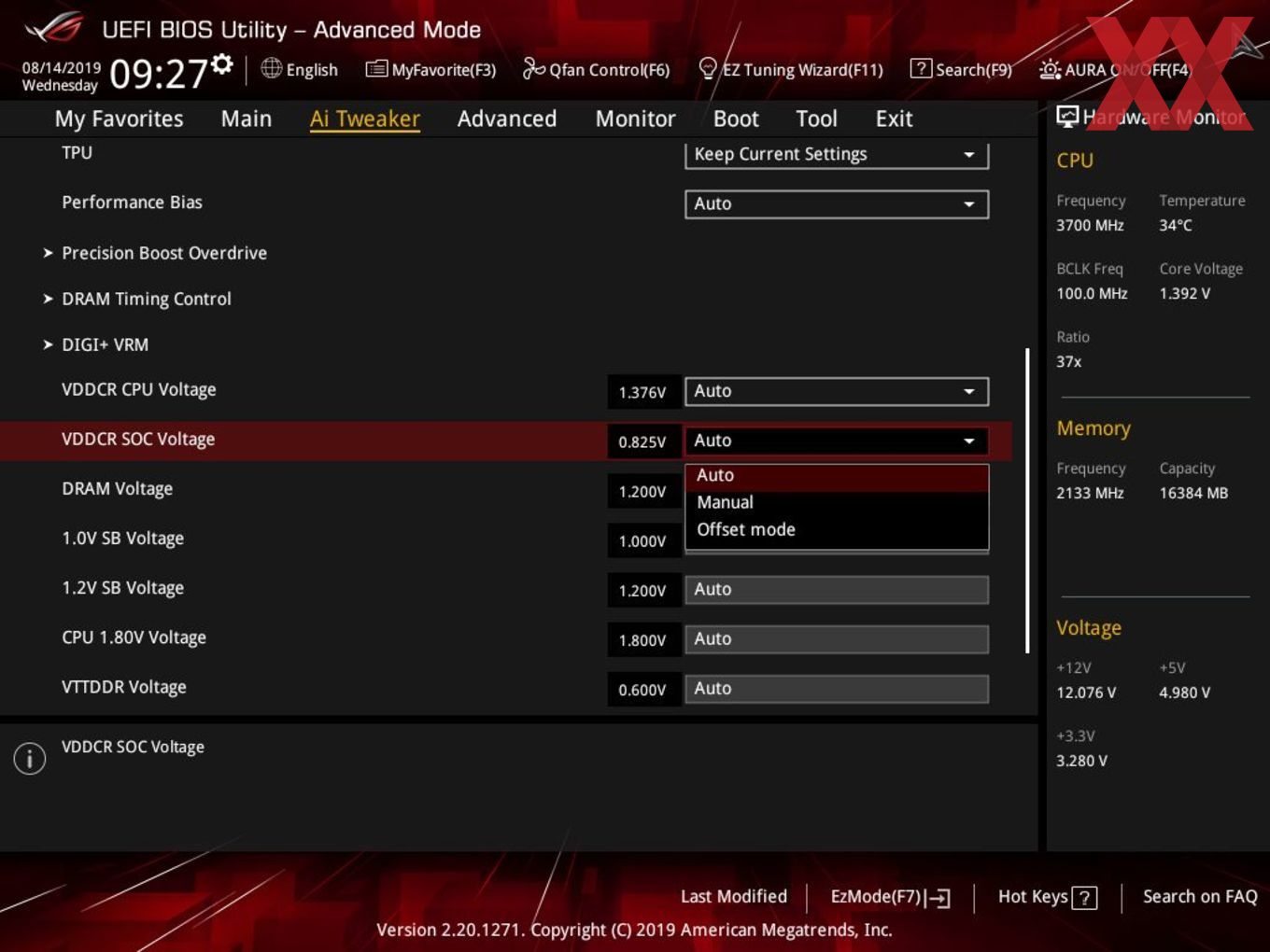The height and width of the screenshot is (952, 1270).
Task: Launch EZ Tuning Wizard(F11) label
Action: (802, 70)
